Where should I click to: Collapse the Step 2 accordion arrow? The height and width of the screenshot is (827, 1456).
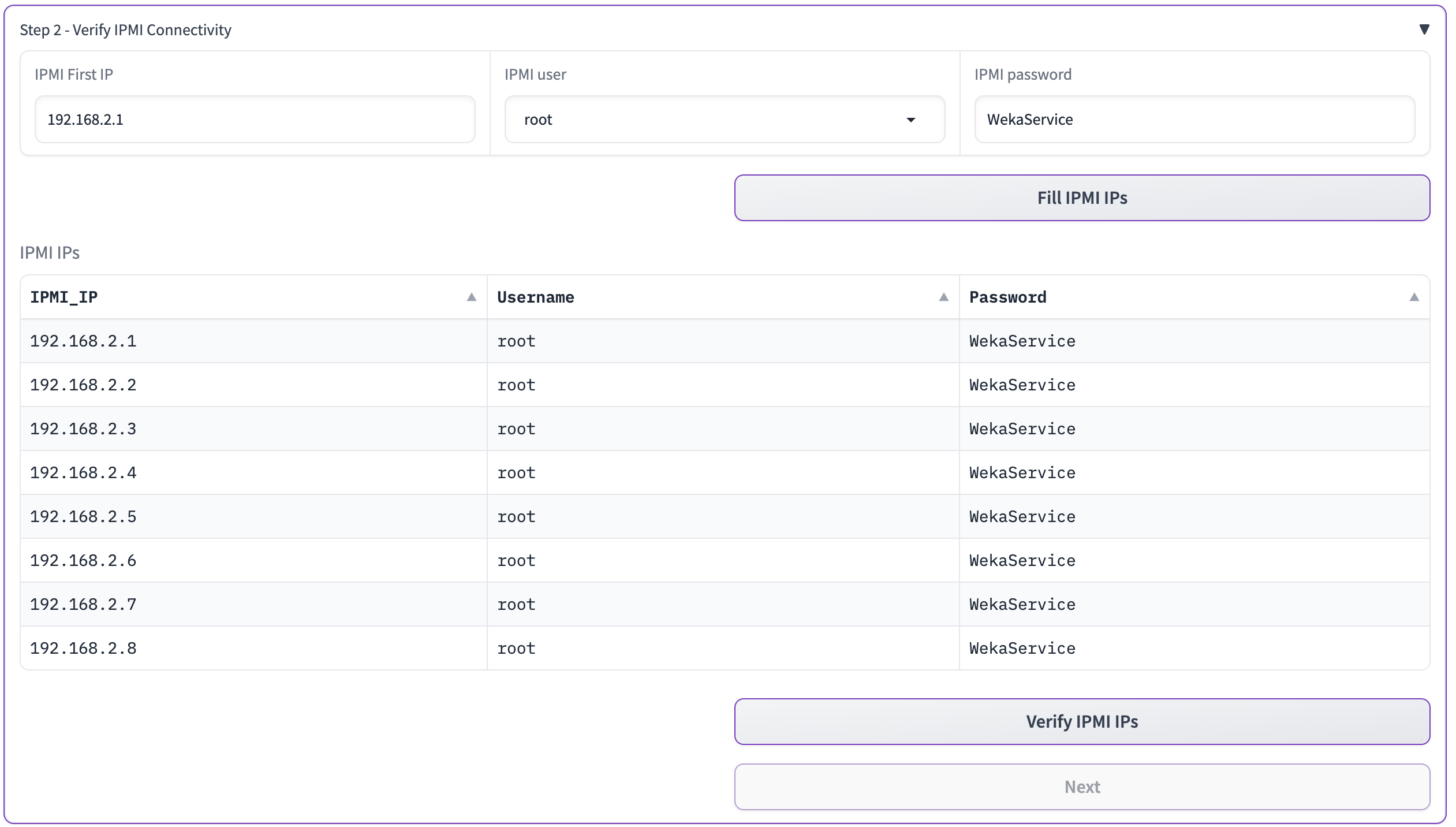1424,29
